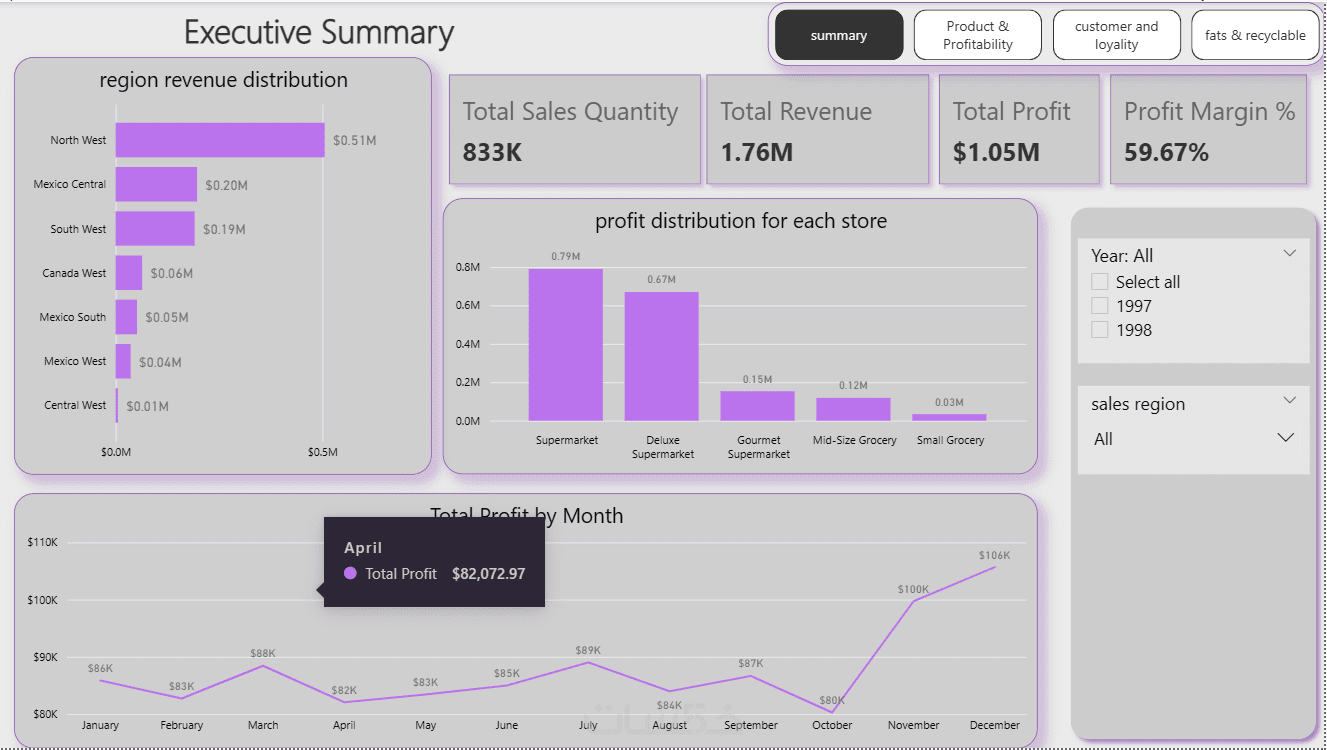Viewport: 1327px width, 750px height.
Task: Tick the 1997 year checkbox
Action: (x=1100, y=306)
